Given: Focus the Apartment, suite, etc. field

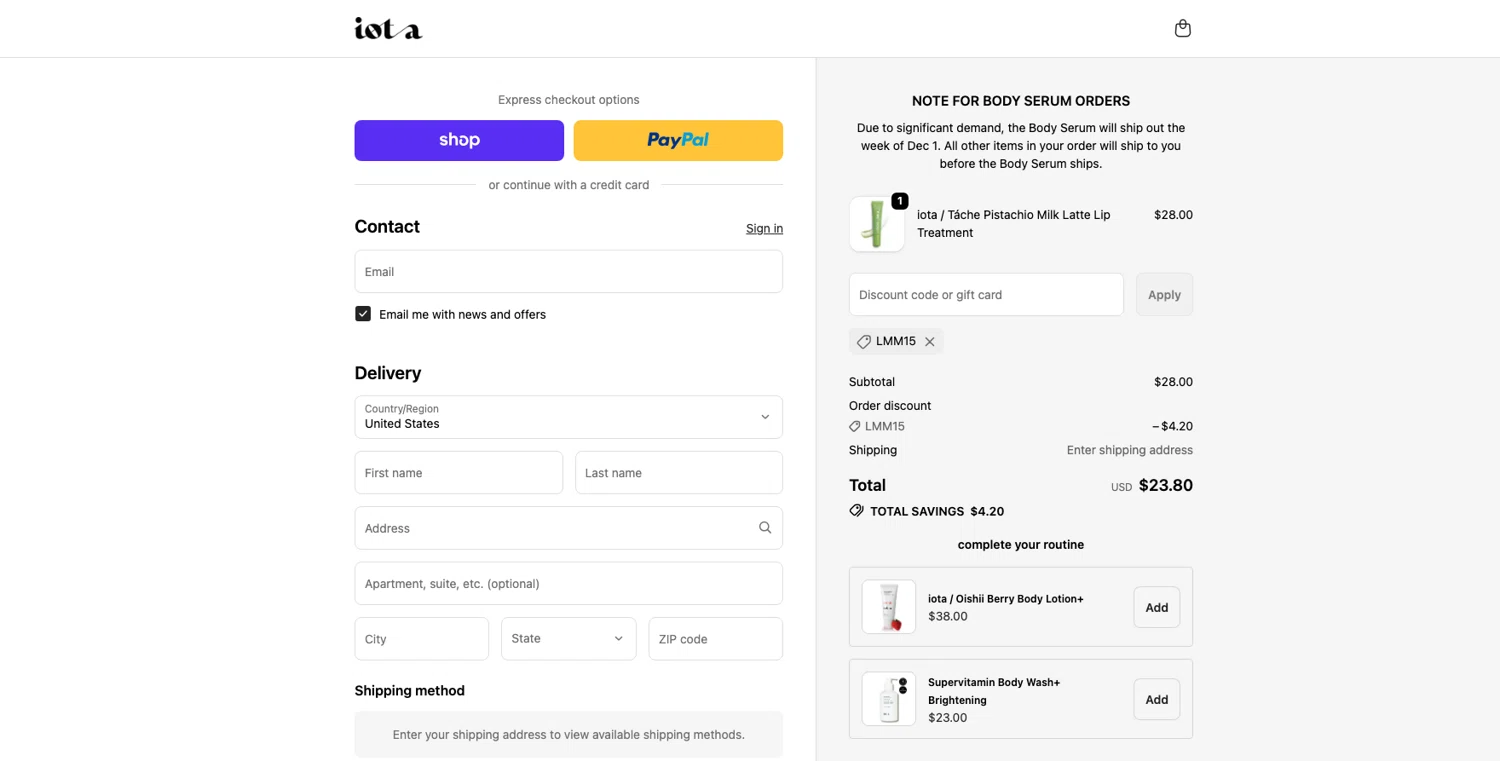Looking at the screenshot, I should (x=568, y=584).
